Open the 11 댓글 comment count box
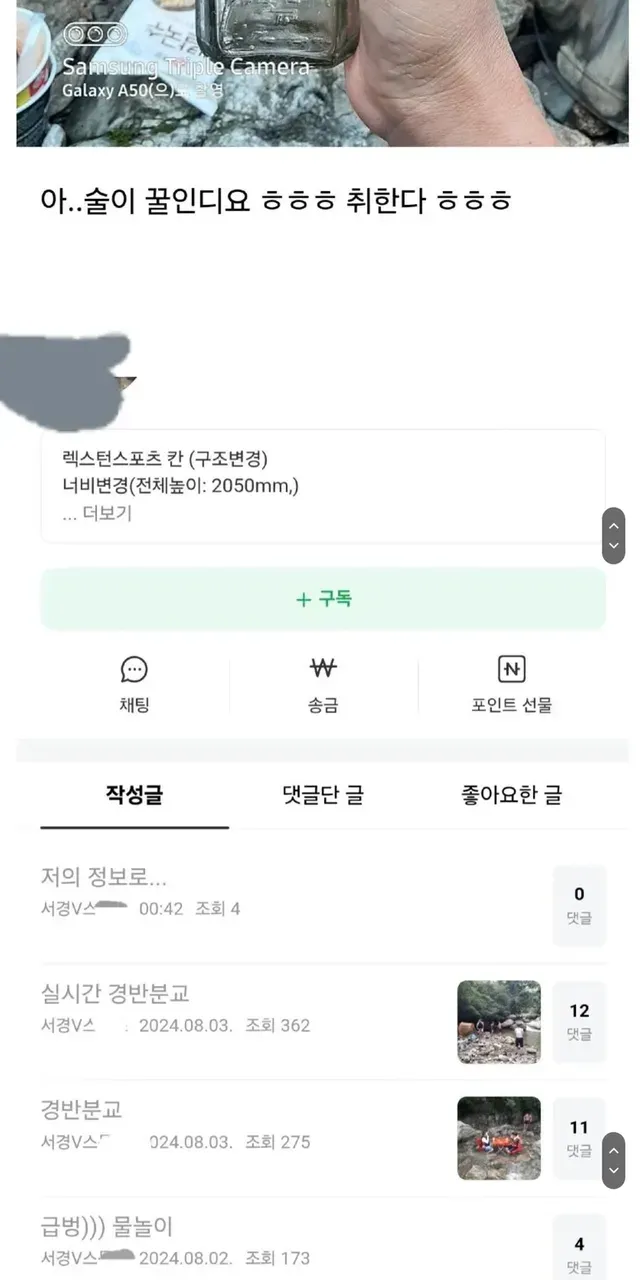Screen dimensions: 640x1280 [x=579, y=1138]
